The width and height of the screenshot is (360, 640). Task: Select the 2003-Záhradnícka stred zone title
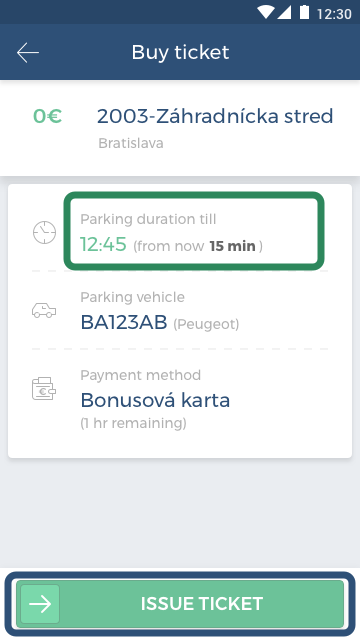pos(215,116)
